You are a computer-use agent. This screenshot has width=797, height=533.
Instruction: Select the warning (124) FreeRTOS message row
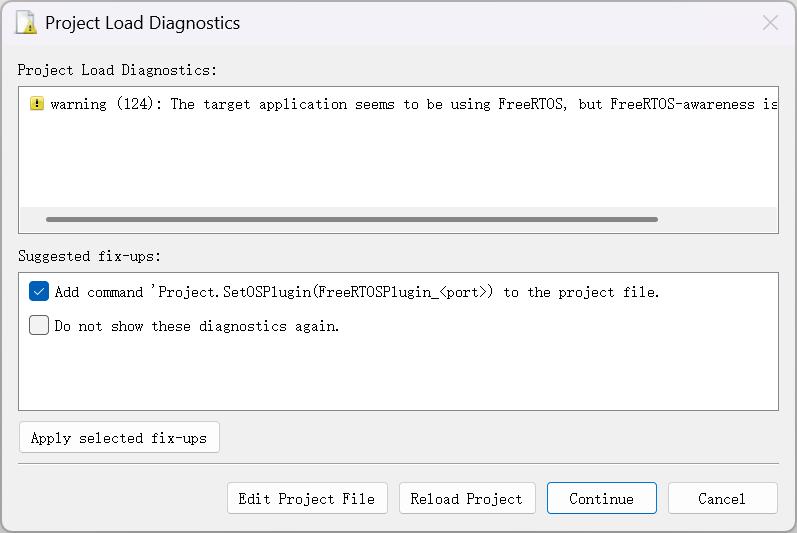click(x=398, y=104)
